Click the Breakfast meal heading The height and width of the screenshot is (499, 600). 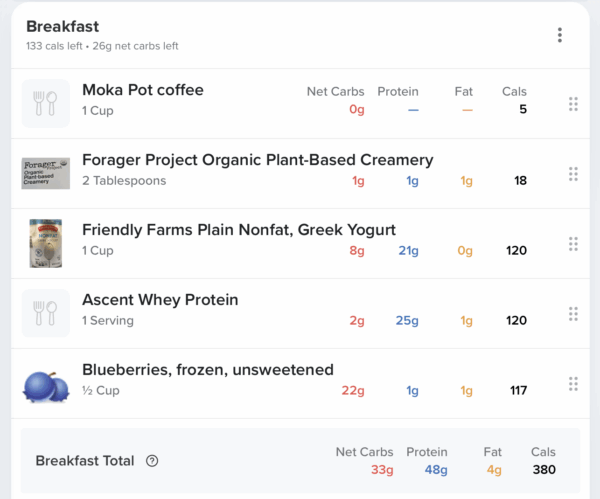tap(62, 26)
